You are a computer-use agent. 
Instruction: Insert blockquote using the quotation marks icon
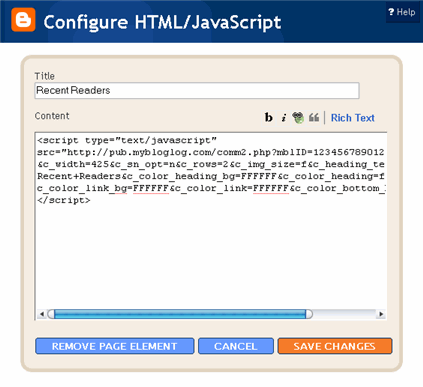click(x=314, y=118)
